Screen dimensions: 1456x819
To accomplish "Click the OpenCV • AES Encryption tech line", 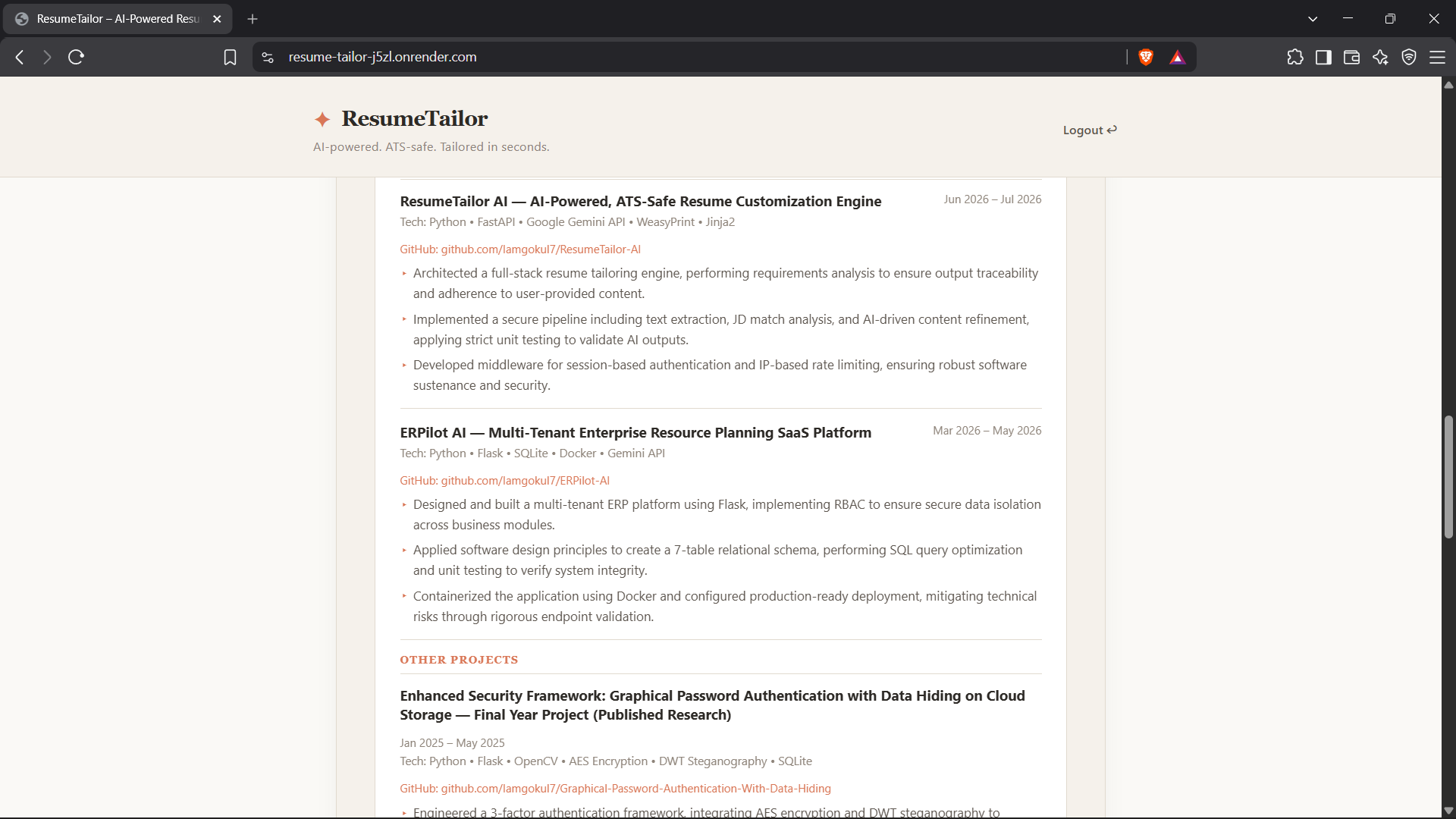I will click(606, 761).
